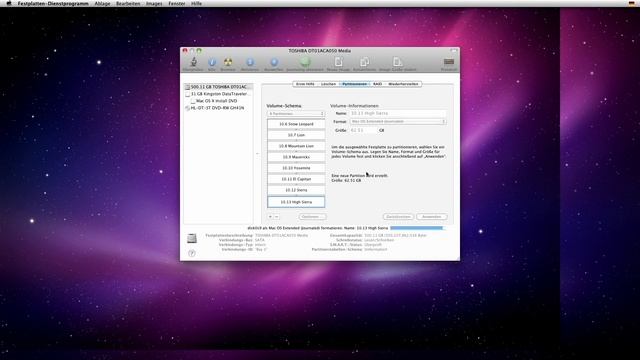The width and height of the screenshot is (640, 360).
Task: Open the Images menu
Action: (154, 3)
